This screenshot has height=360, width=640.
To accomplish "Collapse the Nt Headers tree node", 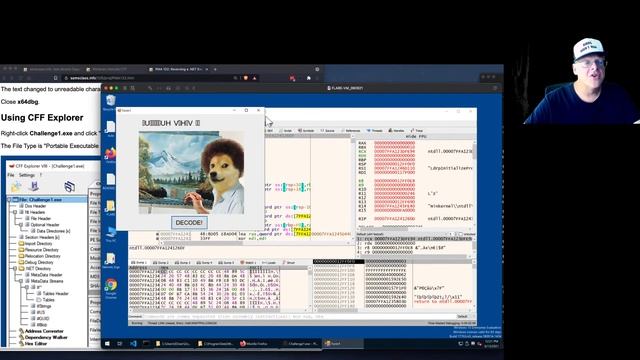I will tap(15, 212).
